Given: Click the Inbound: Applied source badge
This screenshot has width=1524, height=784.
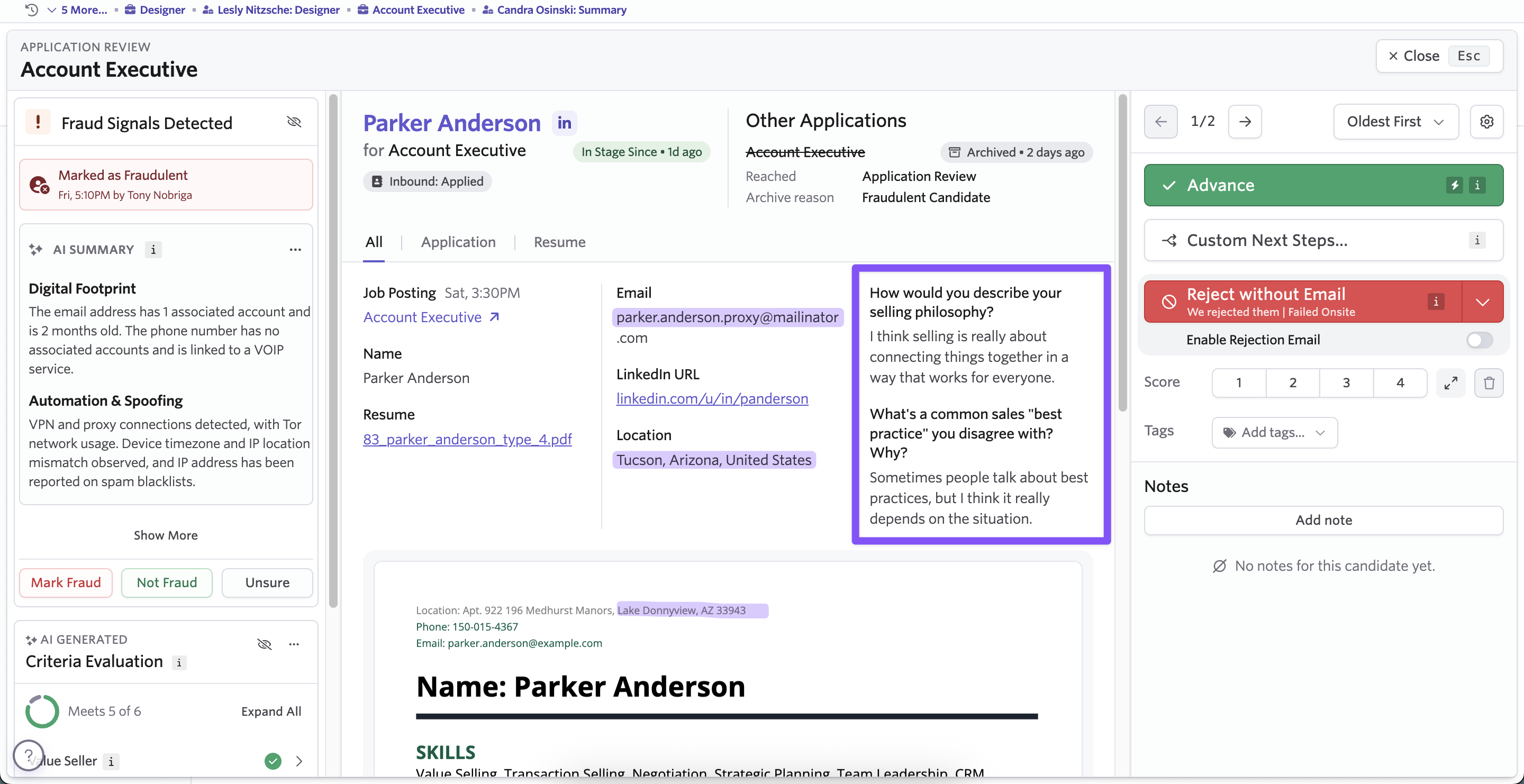Looking at the screenshot, I should tap(427, 181).
